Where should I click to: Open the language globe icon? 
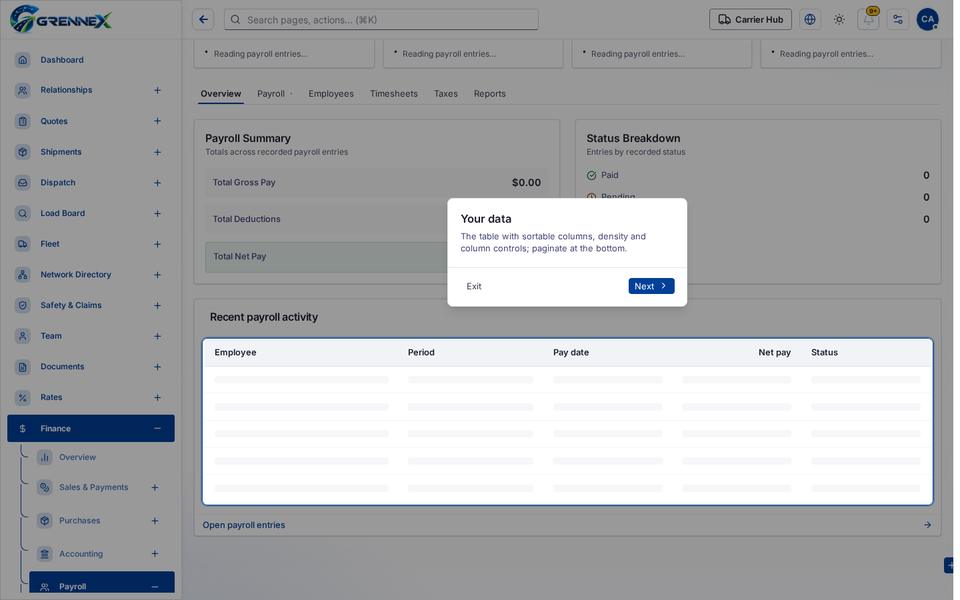coord(809,20)
